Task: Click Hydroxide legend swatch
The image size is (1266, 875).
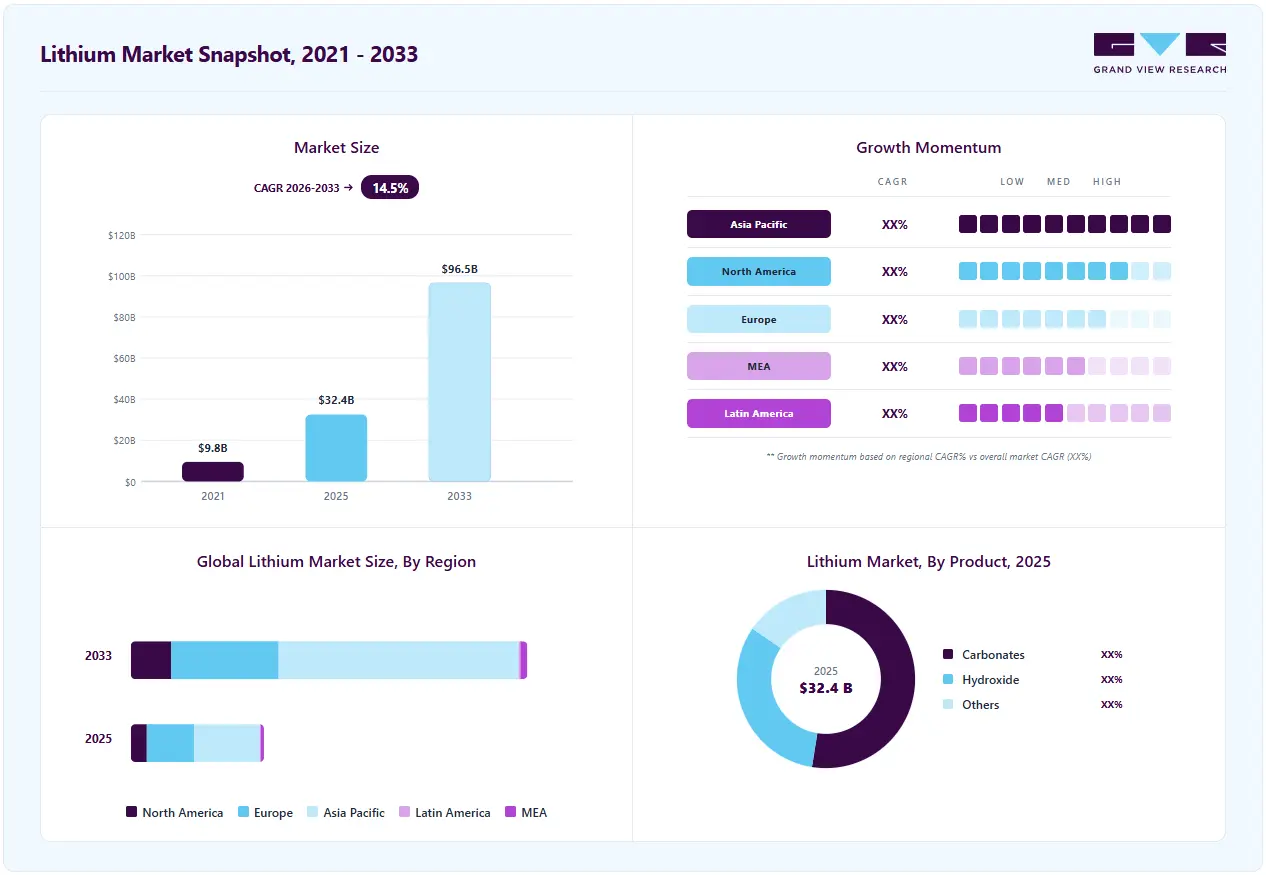Action: (x=948, y=679)
